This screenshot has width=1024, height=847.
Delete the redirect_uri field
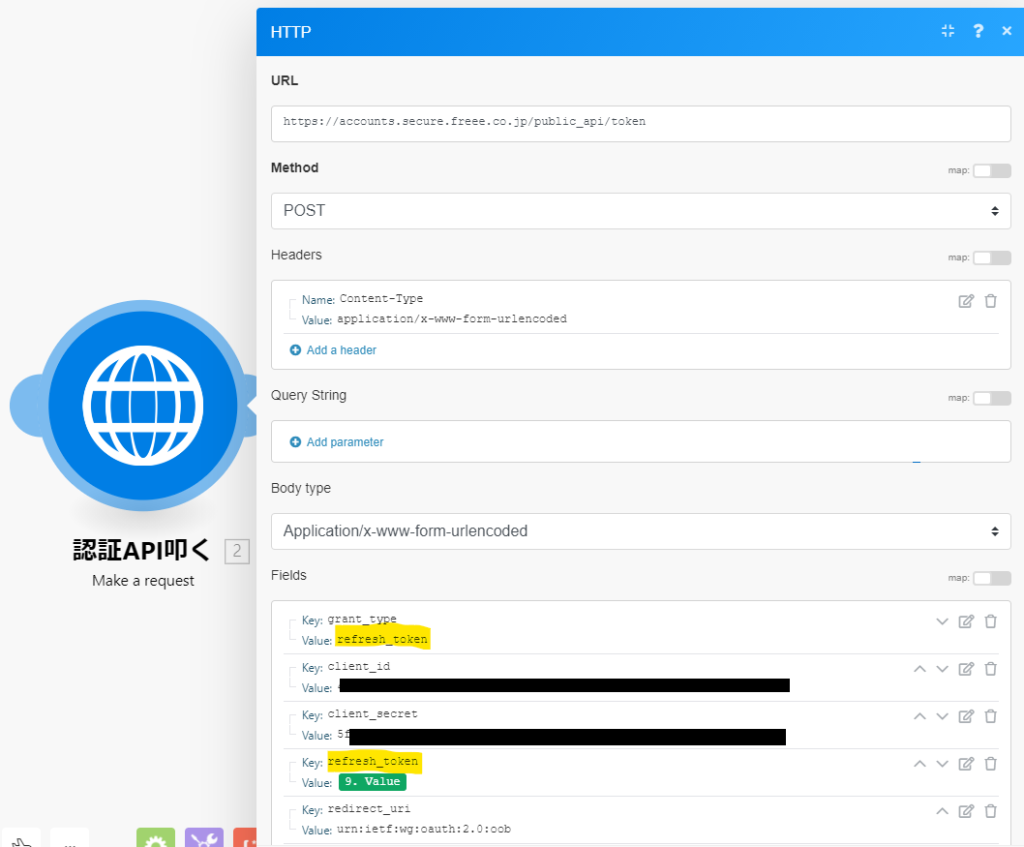(x=990, y=810)
